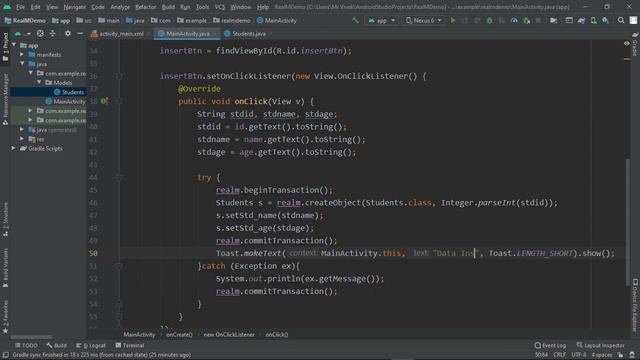The width and height of the screenshot is (640, 360).
Task: Select Students class in project tree
Action: pos(69,92)
